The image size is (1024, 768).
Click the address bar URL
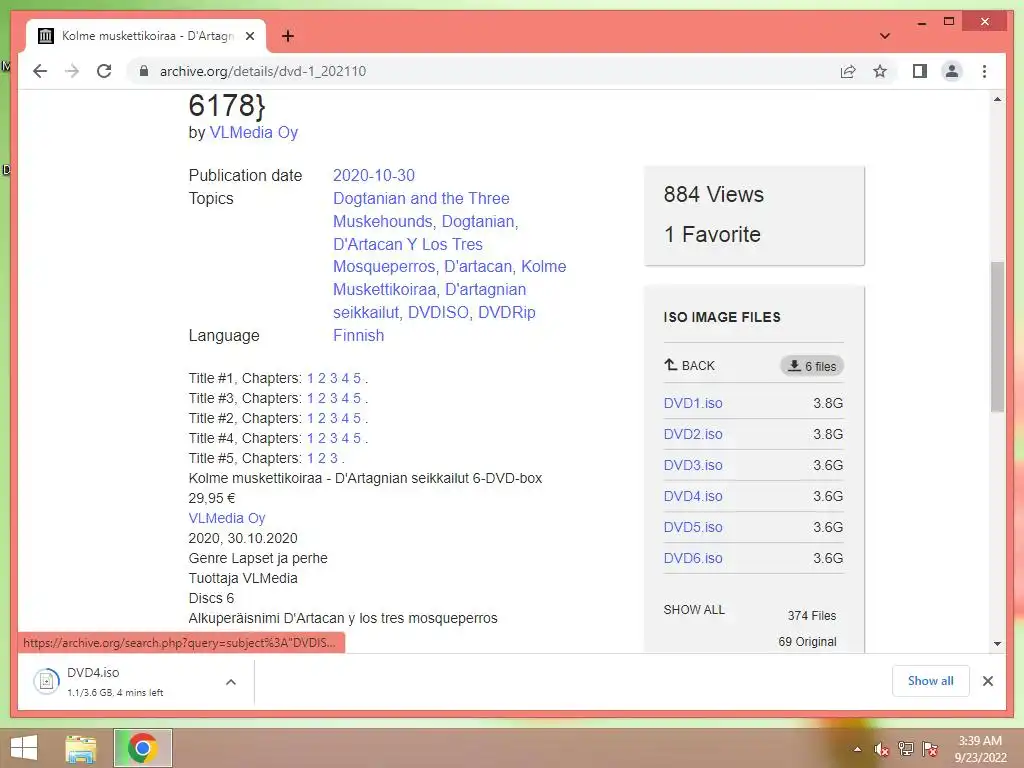point(263,71)
